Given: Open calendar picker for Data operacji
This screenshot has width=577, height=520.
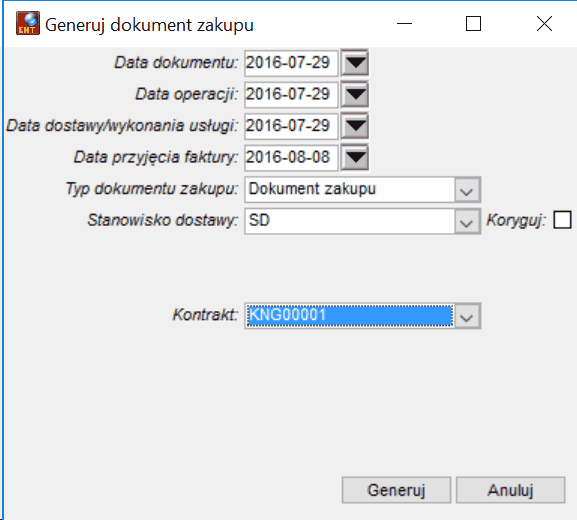Looking at the screenshot, I should 355,94.
